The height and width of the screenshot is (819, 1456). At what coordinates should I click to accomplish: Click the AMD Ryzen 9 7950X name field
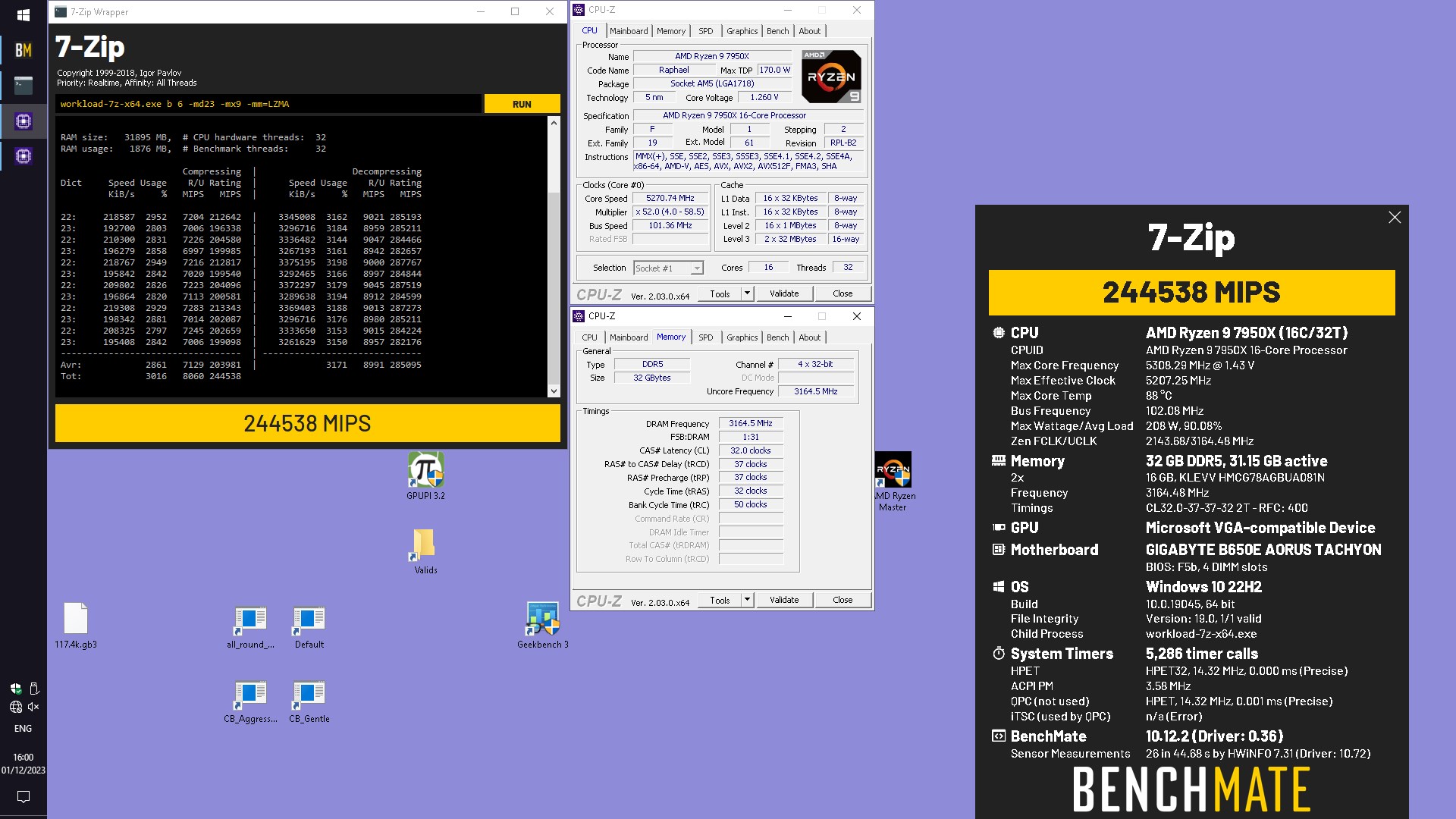(x=711, y=56)
